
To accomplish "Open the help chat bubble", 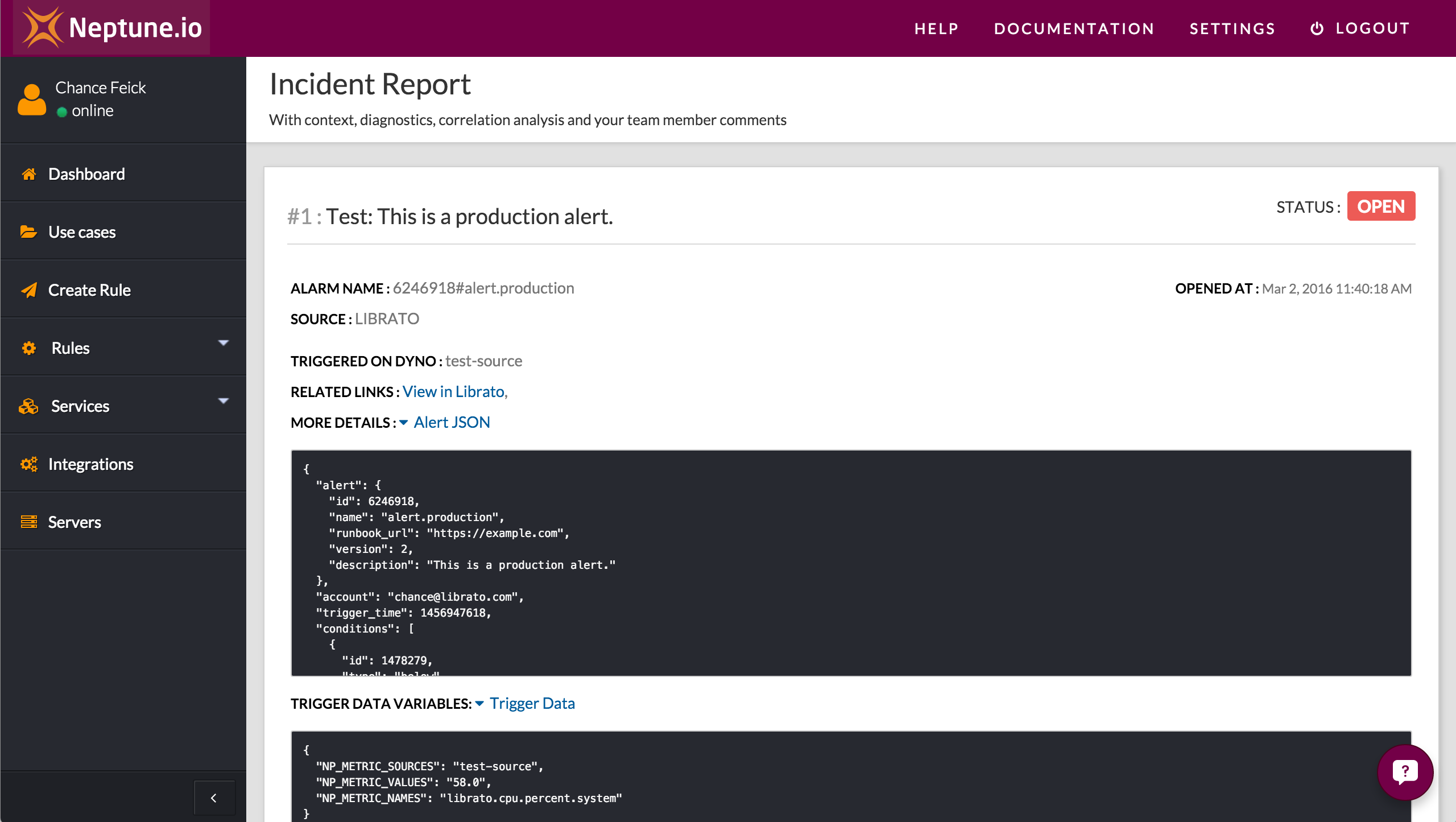I will [1405, 773].
